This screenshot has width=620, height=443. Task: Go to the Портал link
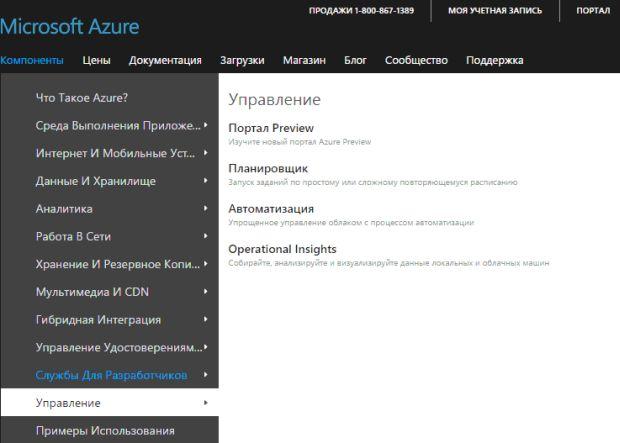click(593, 11)
